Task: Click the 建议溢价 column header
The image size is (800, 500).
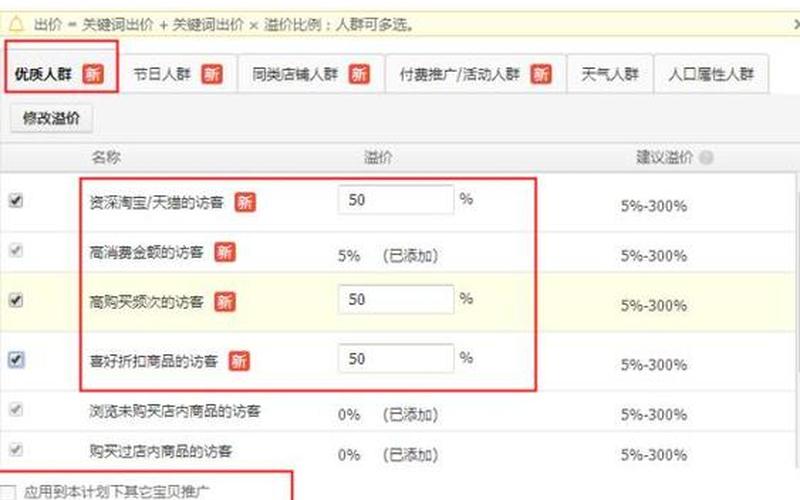Action: [x=664, y=157]
